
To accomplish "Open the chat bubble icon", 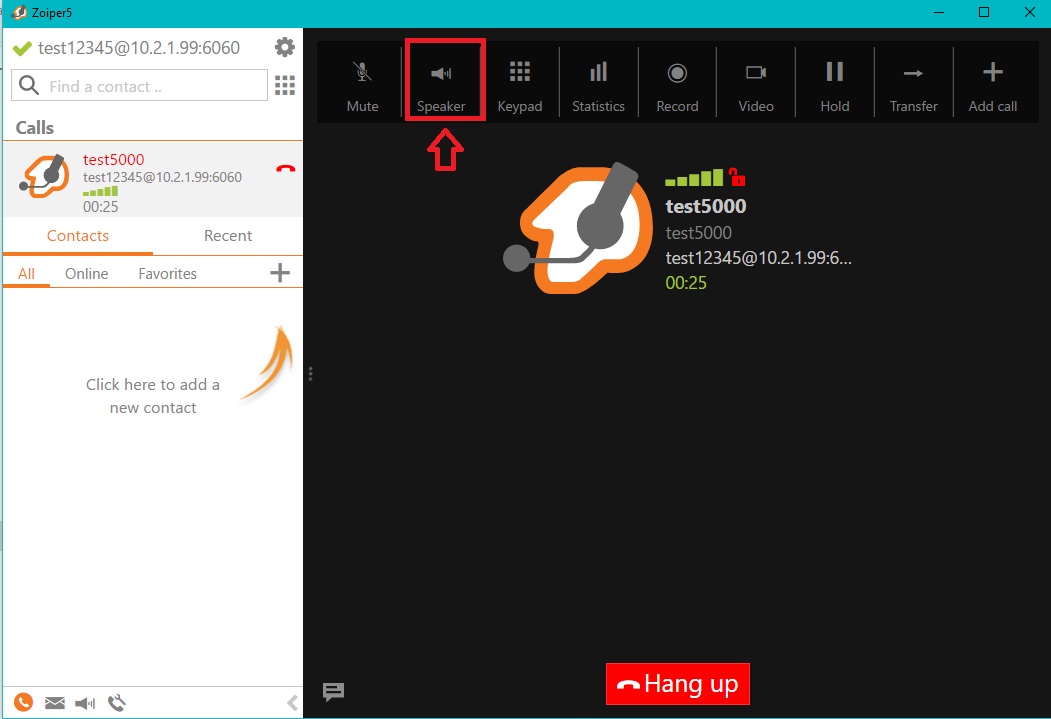I will (x=333, y=691).
